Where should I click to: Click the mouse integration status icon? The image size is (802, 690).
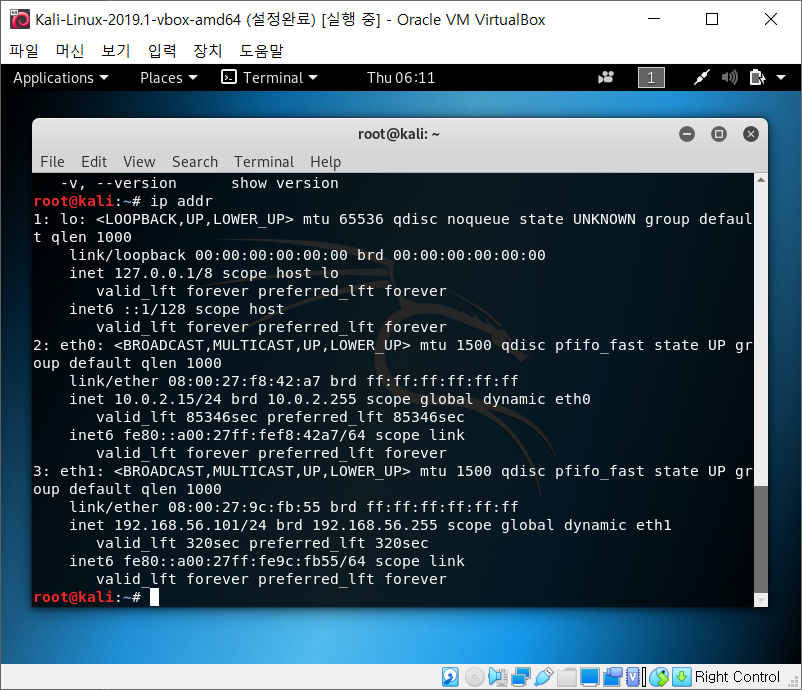(660, 677)
